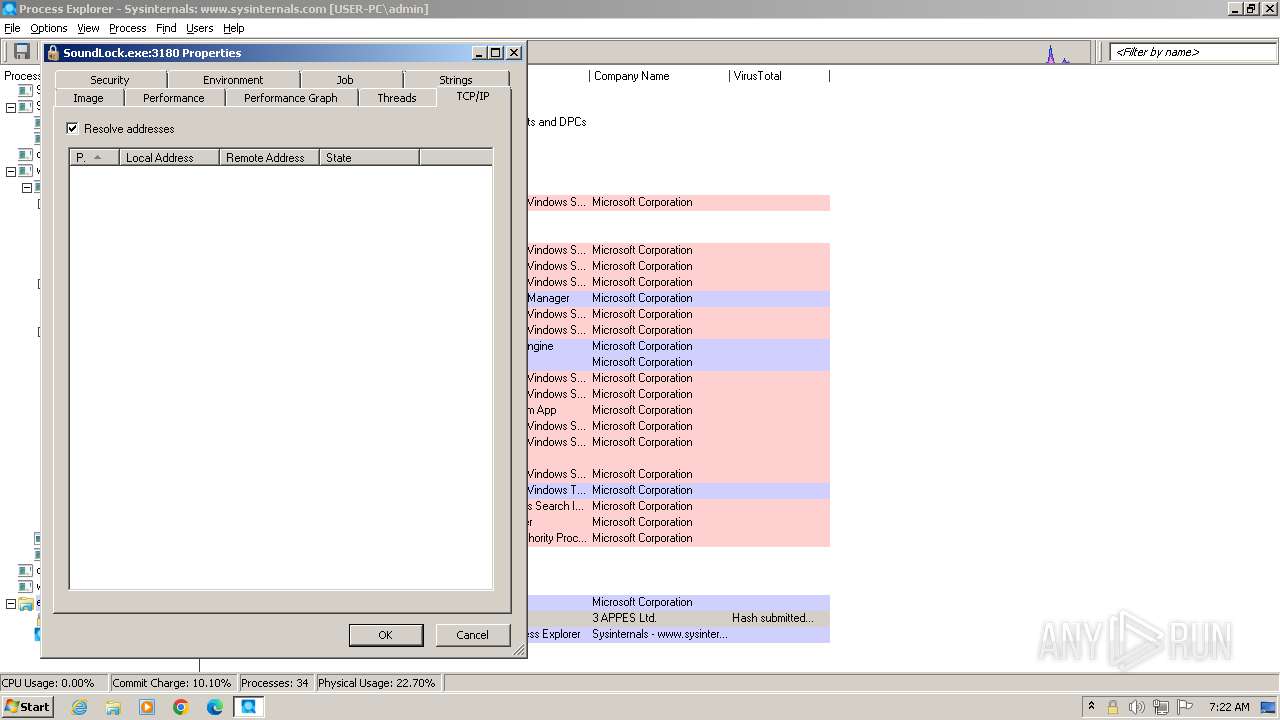Maximize the SoundLock Properties dialog
The height and width of the screenshot is (720, 1280).
tap(496, 53)
